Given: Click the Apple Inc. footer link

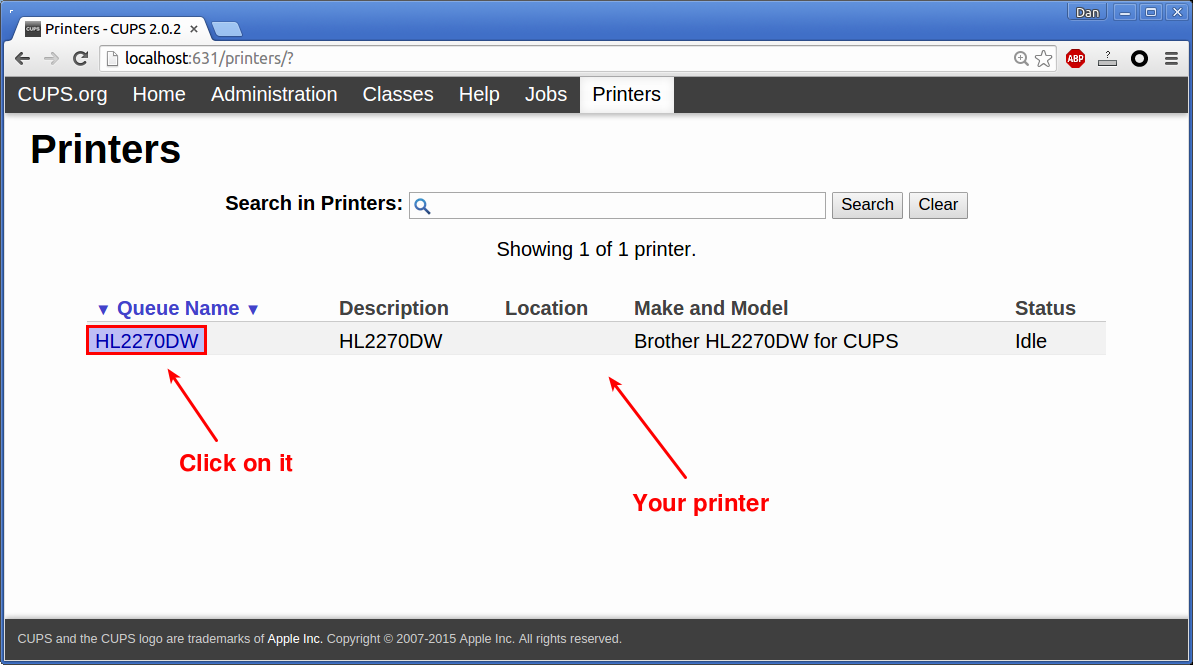Looking at the screenshot, I should pos(294,639).
